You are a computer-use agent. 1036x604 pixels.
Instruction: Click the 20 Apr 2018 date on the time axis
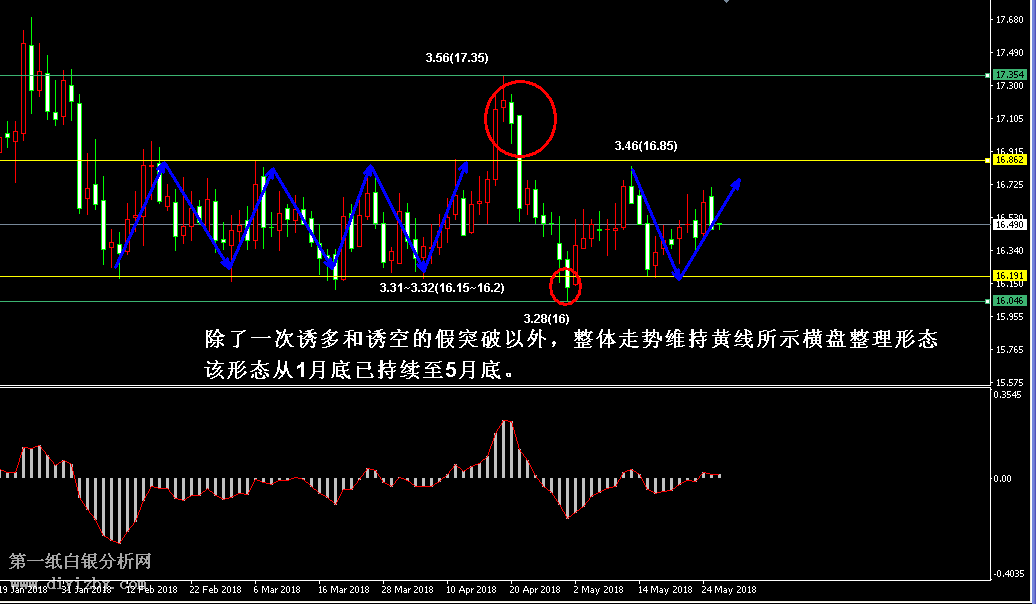[534, 590]
